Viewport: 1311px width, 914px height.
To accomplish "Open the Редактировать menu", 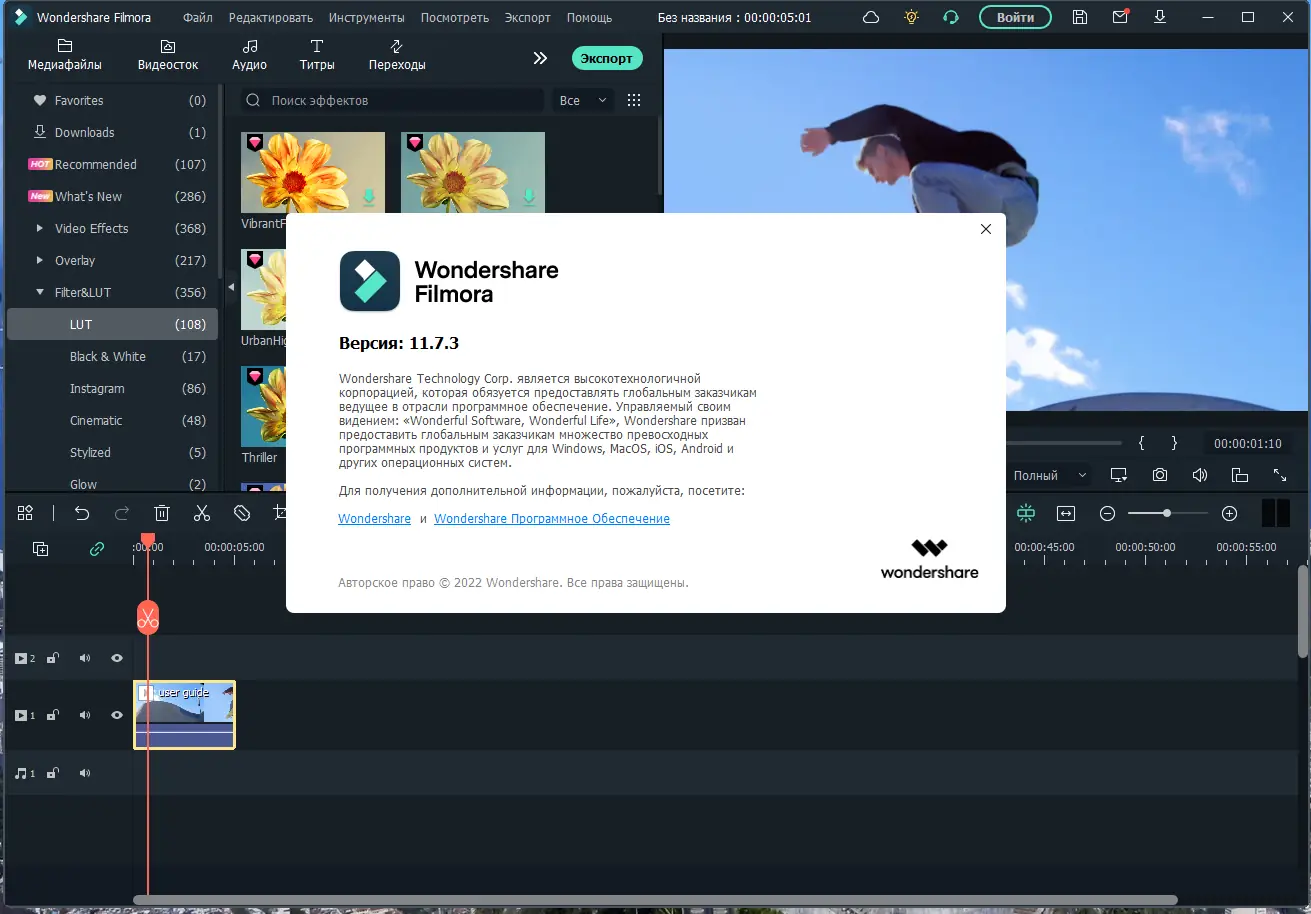I will pos(271,17).
